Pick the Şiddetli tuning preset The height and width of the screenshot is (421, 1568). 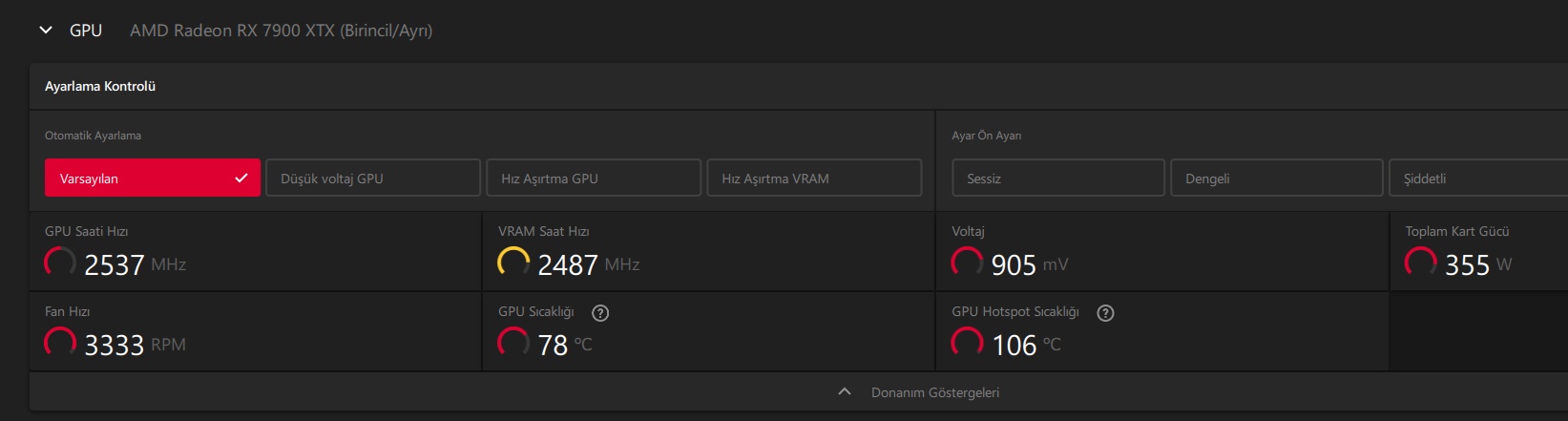click(x=1477, y=179)
